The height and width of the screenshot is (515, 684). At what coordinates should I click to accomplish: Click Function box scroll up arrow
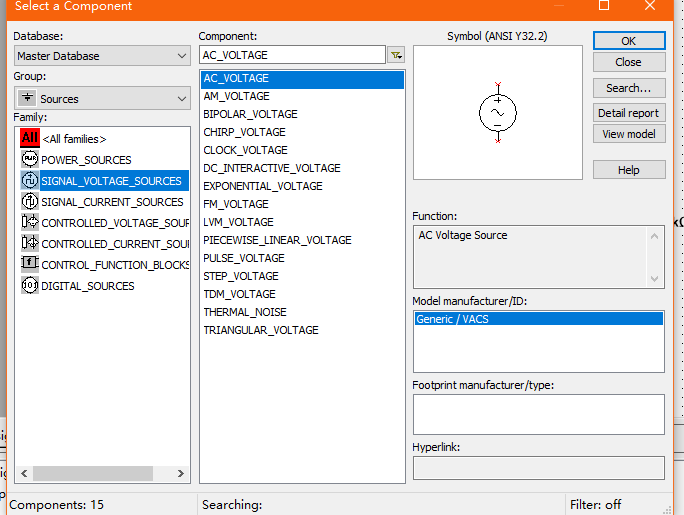tap(654, 236)
